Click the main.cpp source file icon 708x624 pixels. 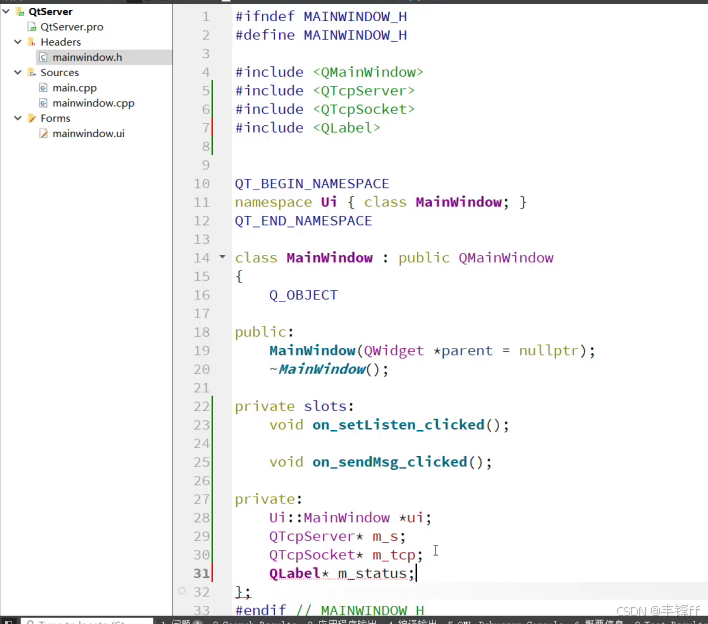tap(43, 88)
